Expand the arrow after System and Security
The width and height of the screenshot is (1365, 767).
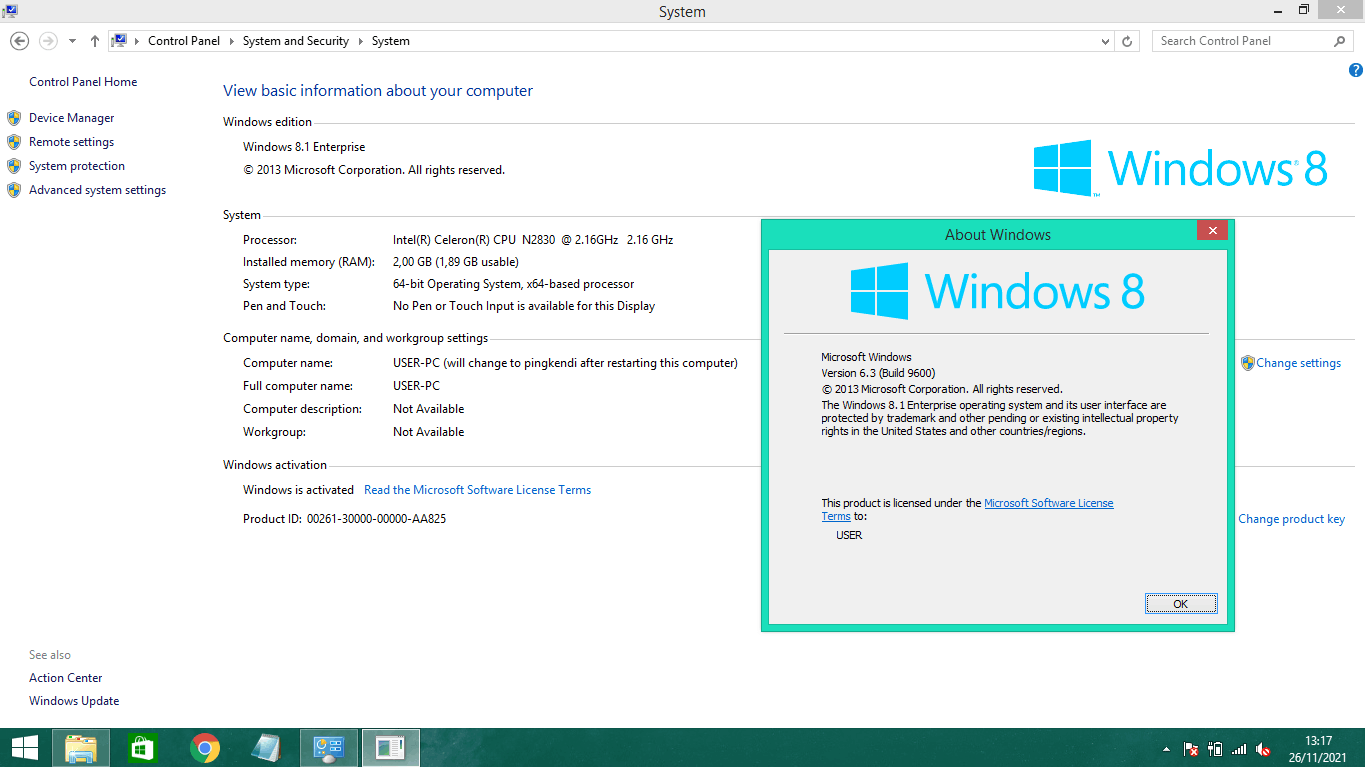click(360, 41)
